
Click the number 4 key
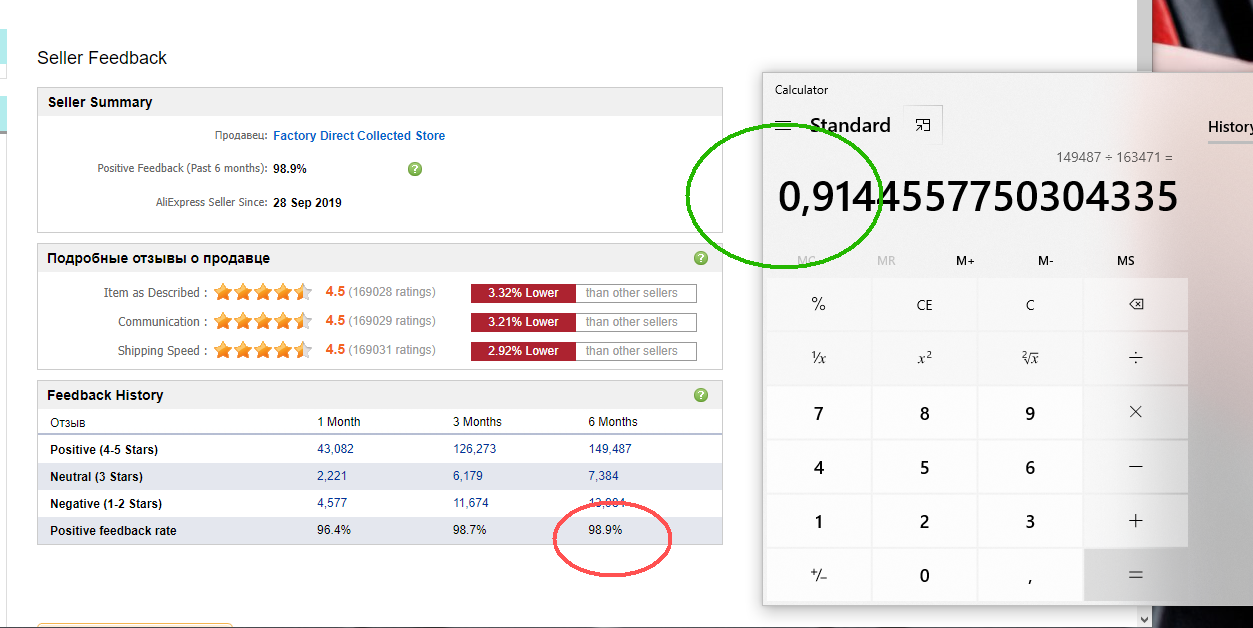point(818,467)
